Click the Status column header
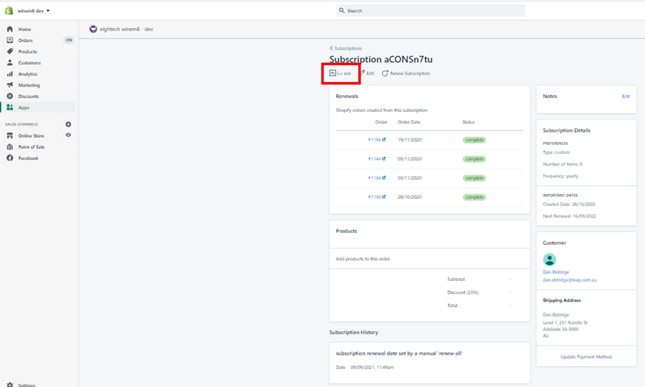Viewport: 645px width, 387px height. 469,122
